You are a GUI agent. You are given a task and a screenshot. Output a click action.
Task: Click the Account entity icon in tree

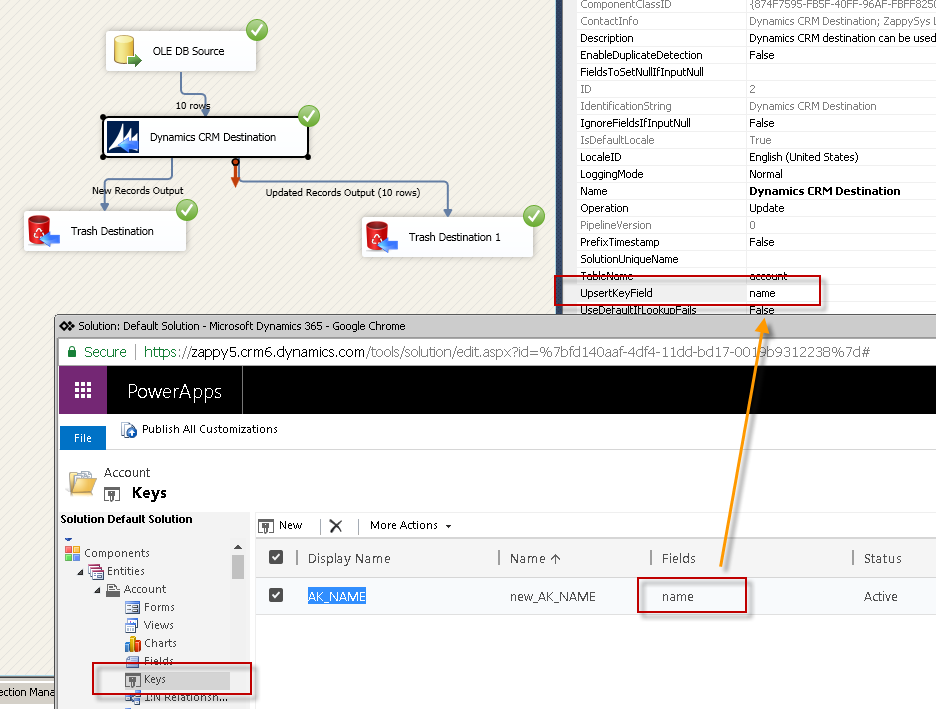coord(113,590)
